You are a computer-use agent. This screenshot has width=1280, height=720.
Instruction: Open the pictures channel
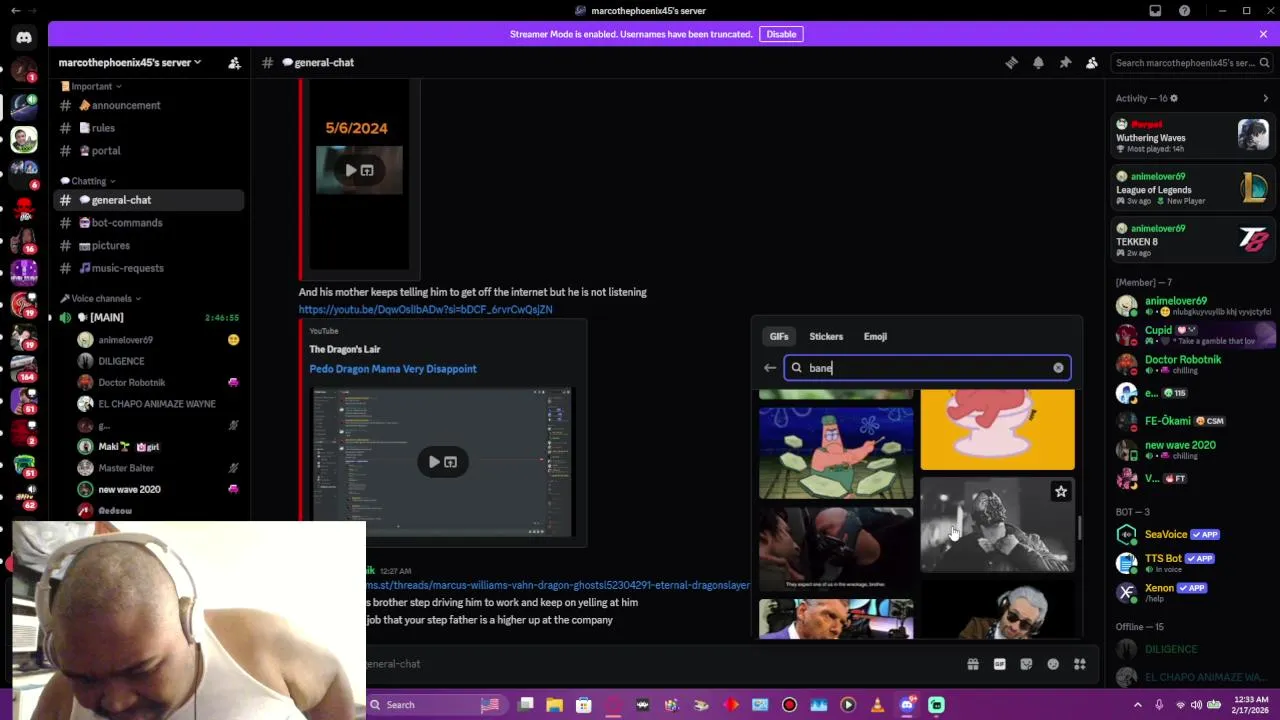coord(148,245)
